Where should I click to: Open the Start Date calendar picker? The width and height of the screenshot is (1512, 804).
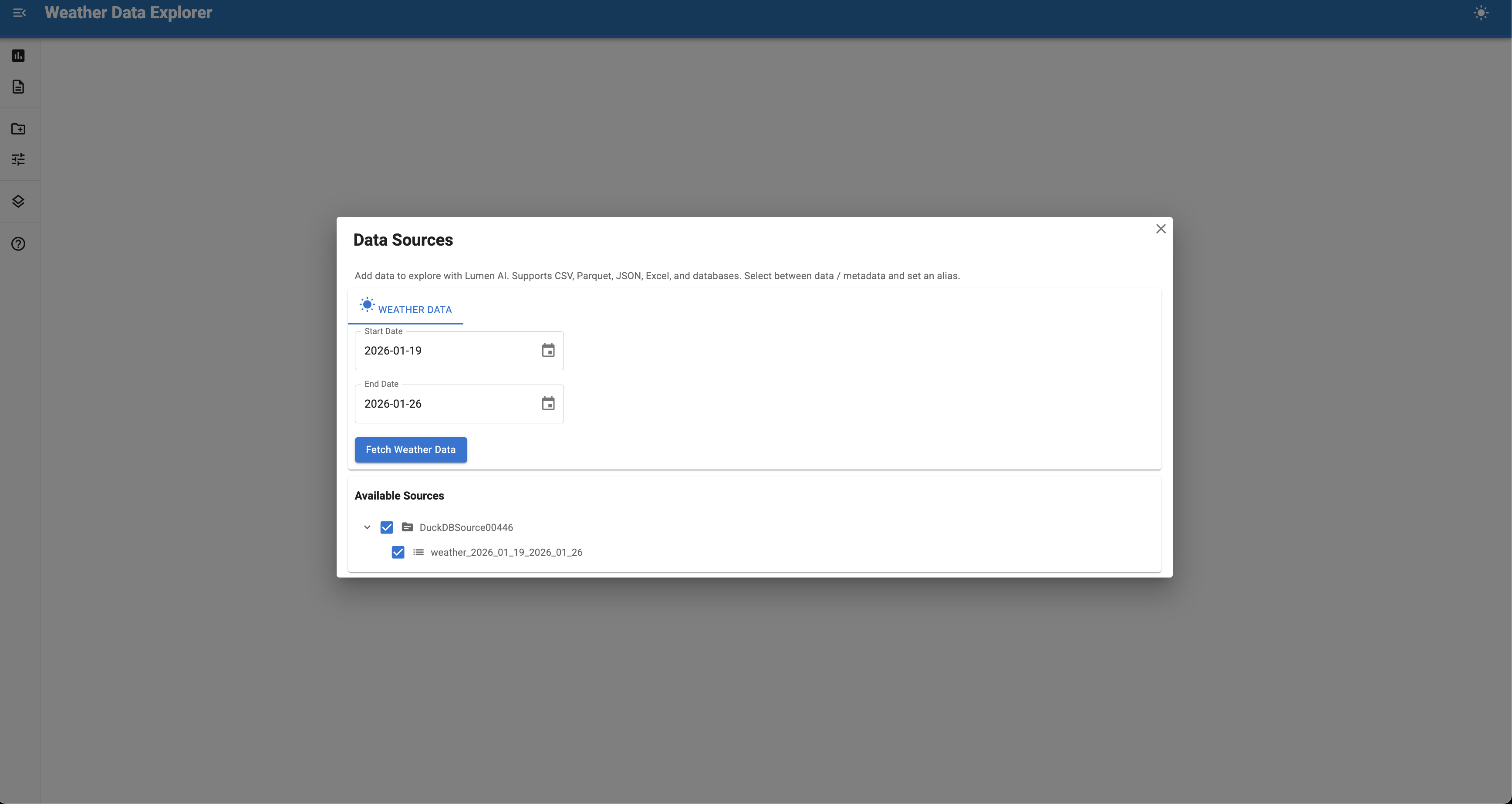tap(548, 350)
